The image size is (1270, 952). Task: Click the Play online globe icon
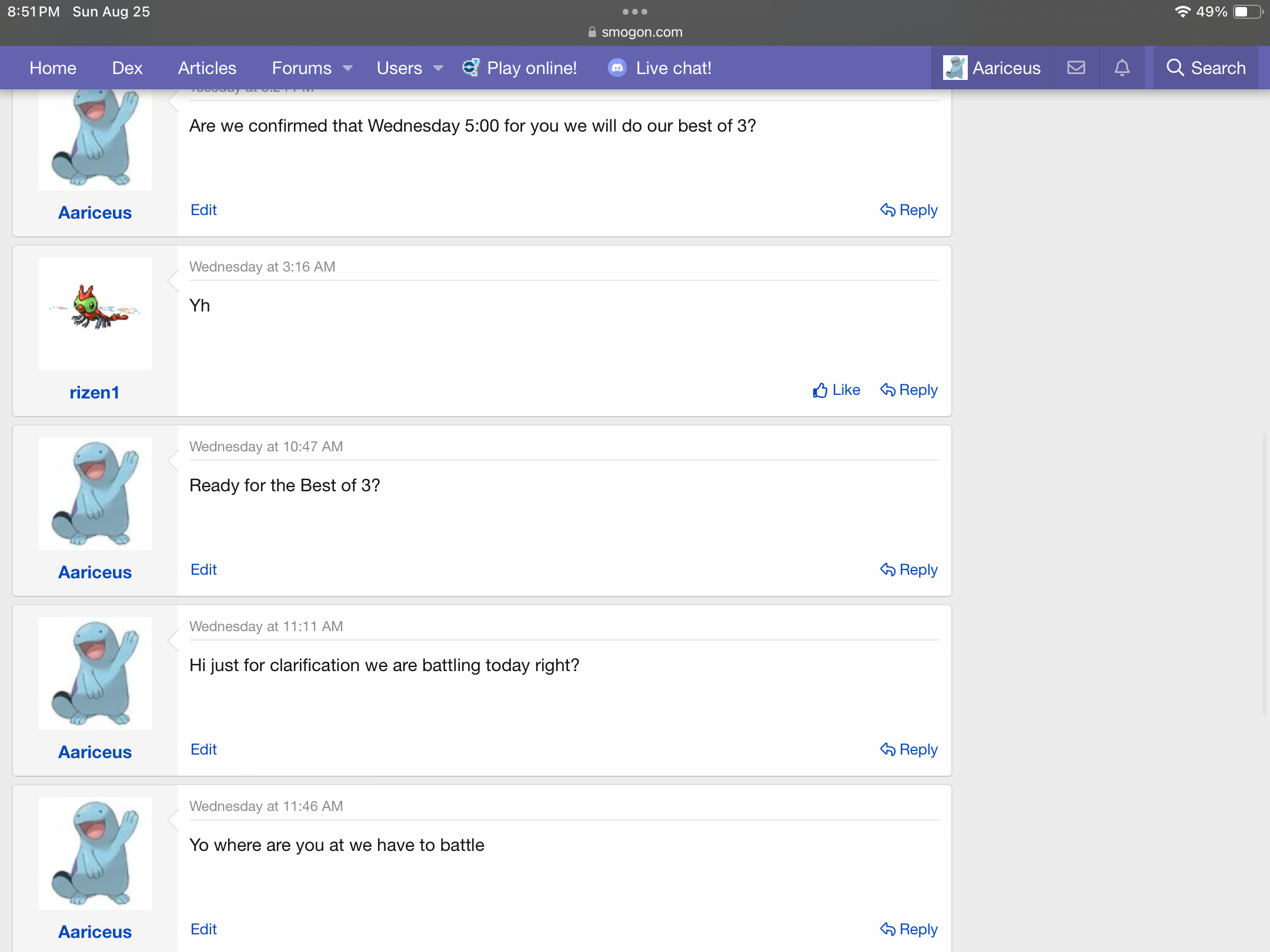pos(470,68)
